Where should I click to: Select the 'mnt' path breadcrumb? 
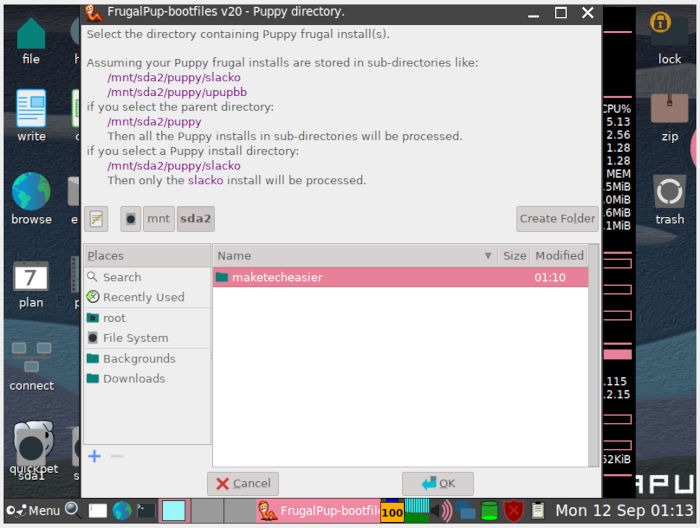coord(158,219)
